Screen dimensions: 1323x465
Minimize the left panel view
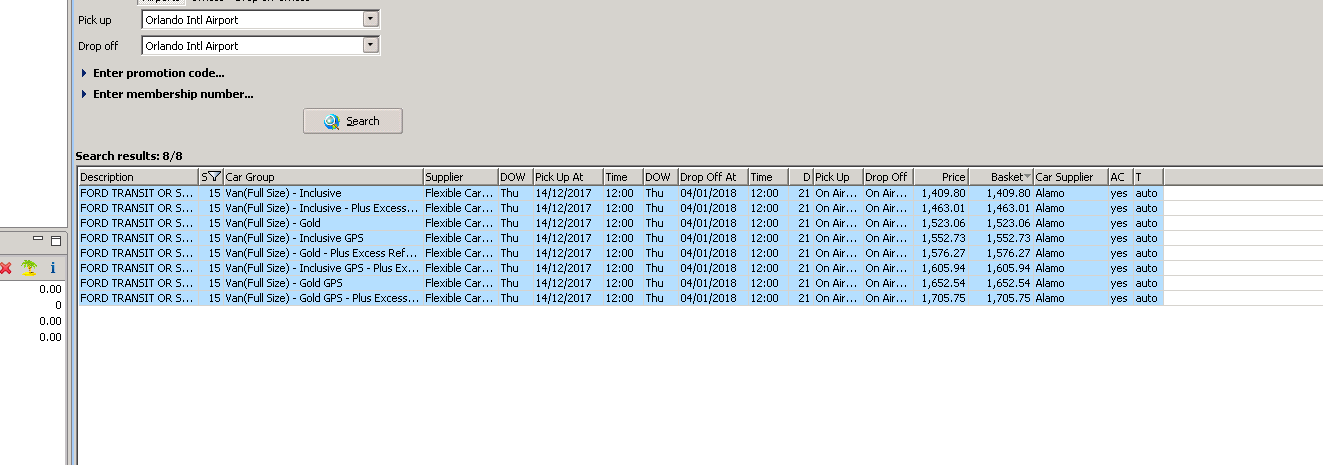pyautogui.click(x=38, y=240)
